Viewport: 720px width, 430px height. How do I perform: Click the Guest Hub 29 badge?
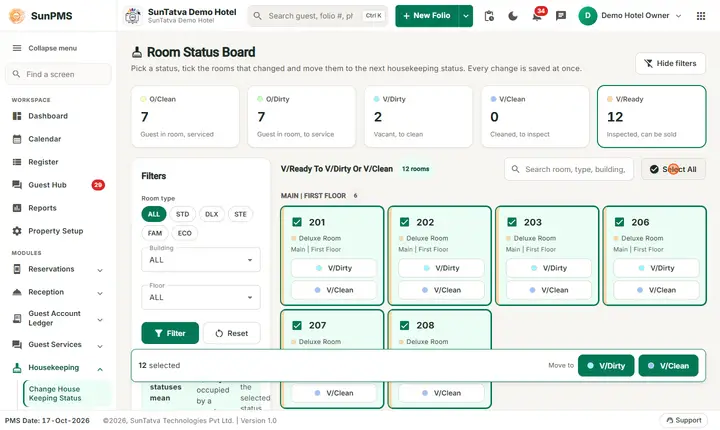(98, 185)
